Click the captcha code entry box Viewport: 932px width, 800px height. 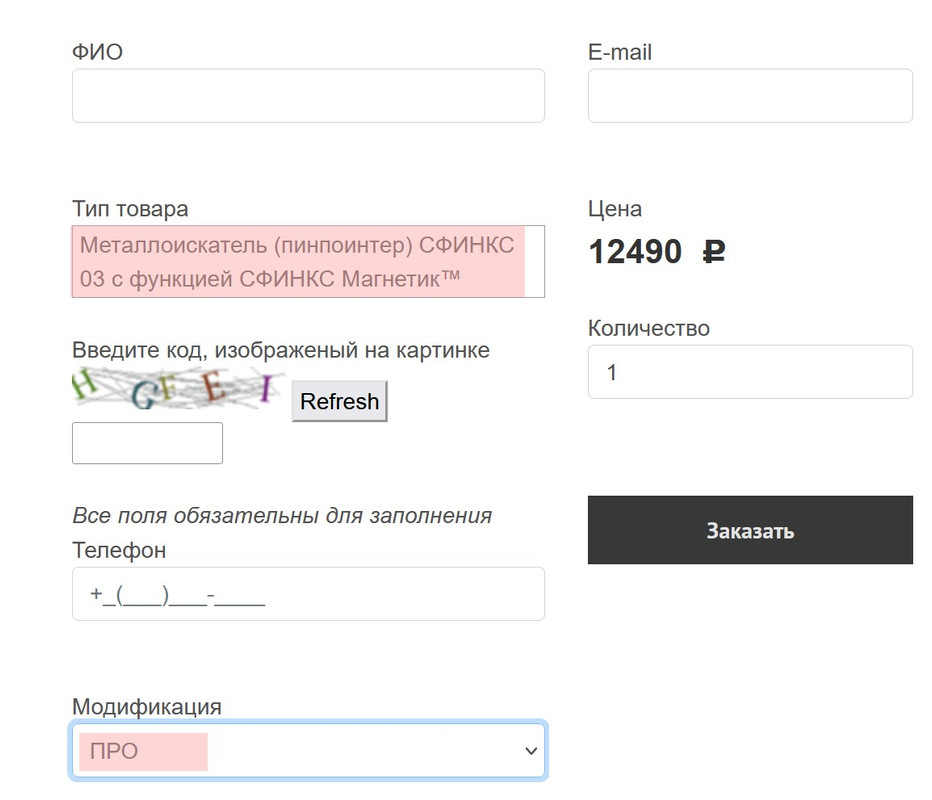pos(147,443)
